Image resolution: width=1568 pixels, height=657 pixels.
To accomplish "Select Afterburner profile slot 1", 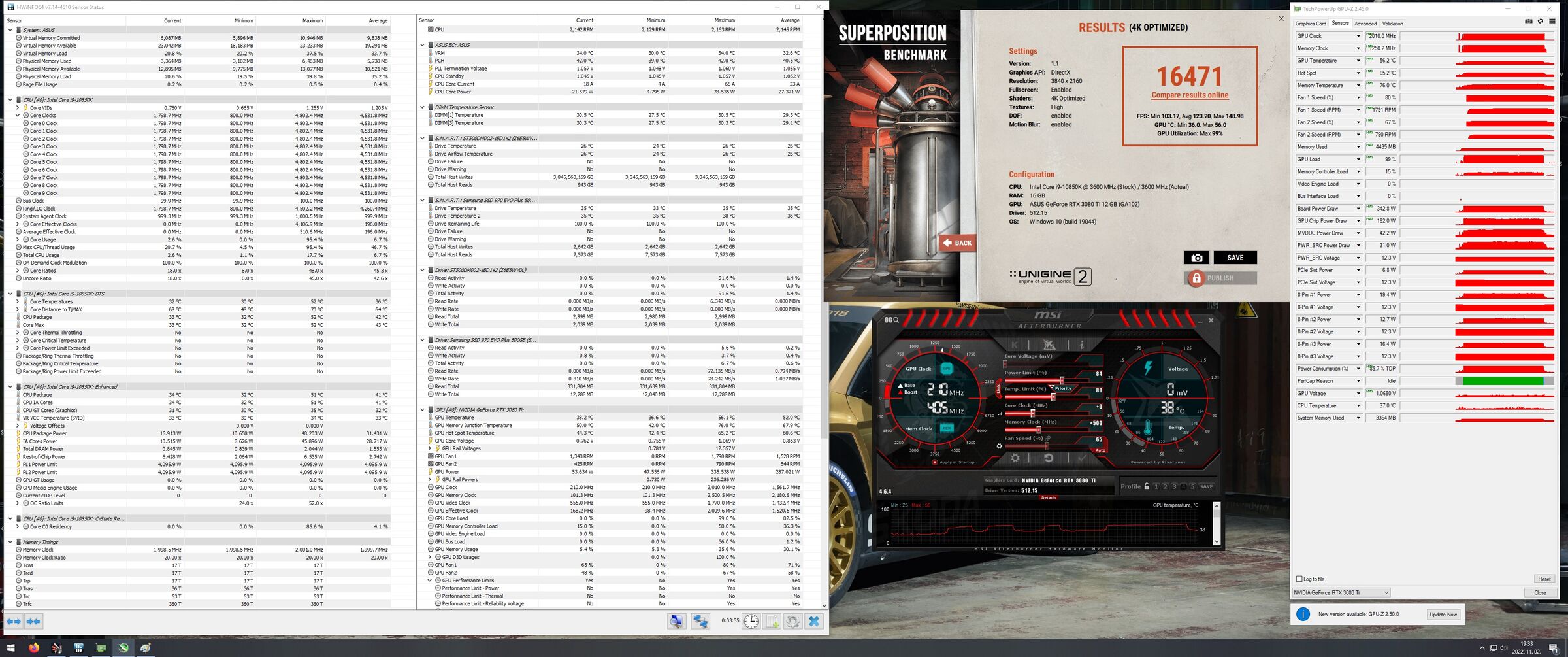I will 1156,486.
